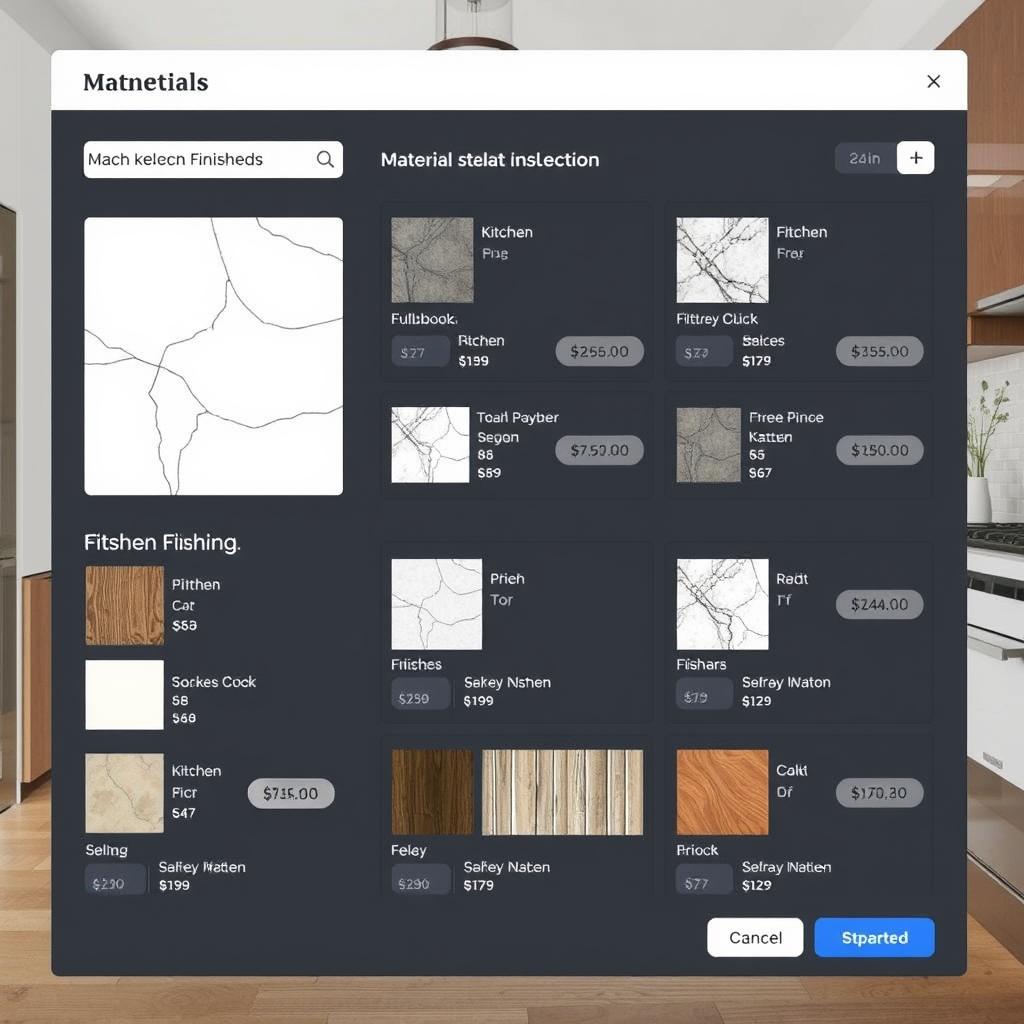1024x1024 pixels.
Task: Click the $244.00 price pill
Action: pos(880,604)
